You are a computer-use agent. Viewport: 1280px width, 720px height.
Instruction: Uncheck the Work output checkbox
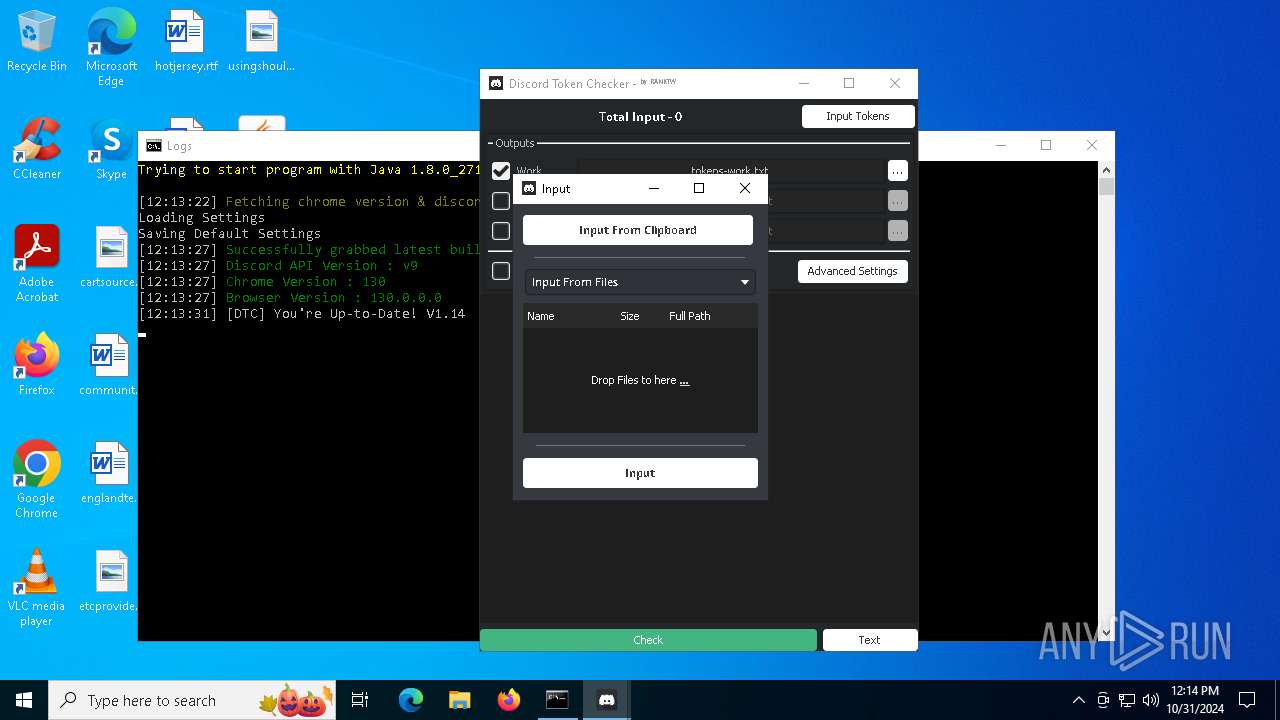click(x=501, y=171)
